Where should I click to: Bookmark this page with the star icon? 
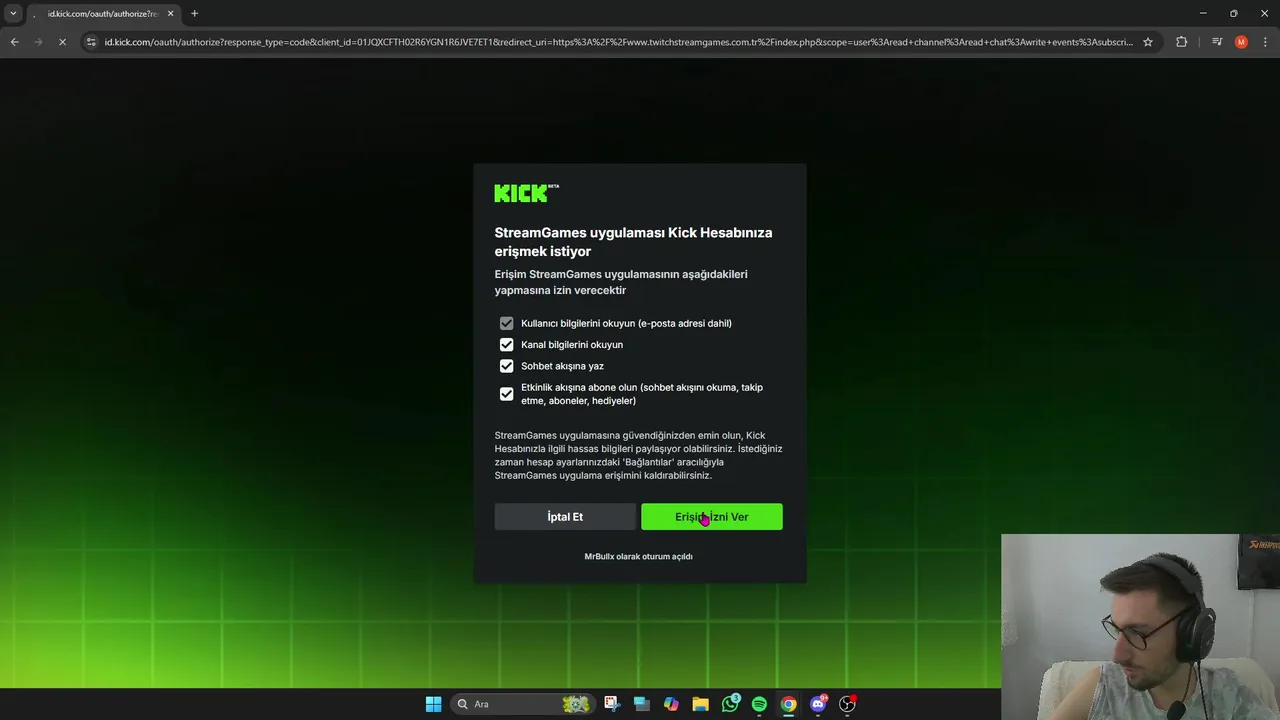tap(1148, 42)
